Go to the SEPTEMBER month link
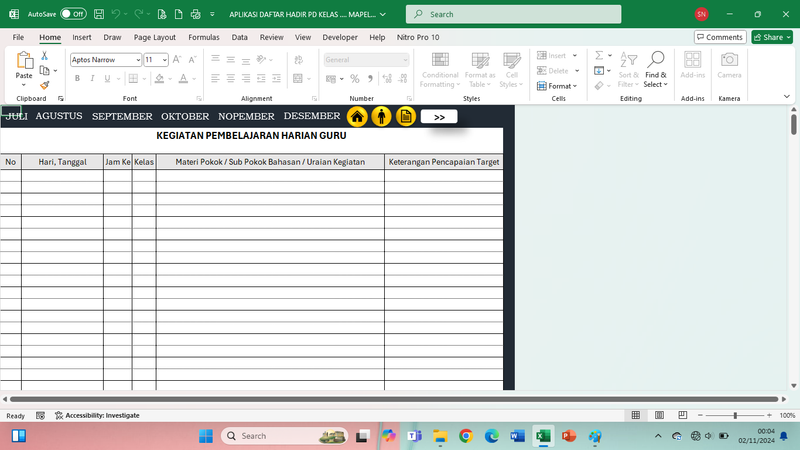This screenshot has height=450, width=800. tap(122, 116)
